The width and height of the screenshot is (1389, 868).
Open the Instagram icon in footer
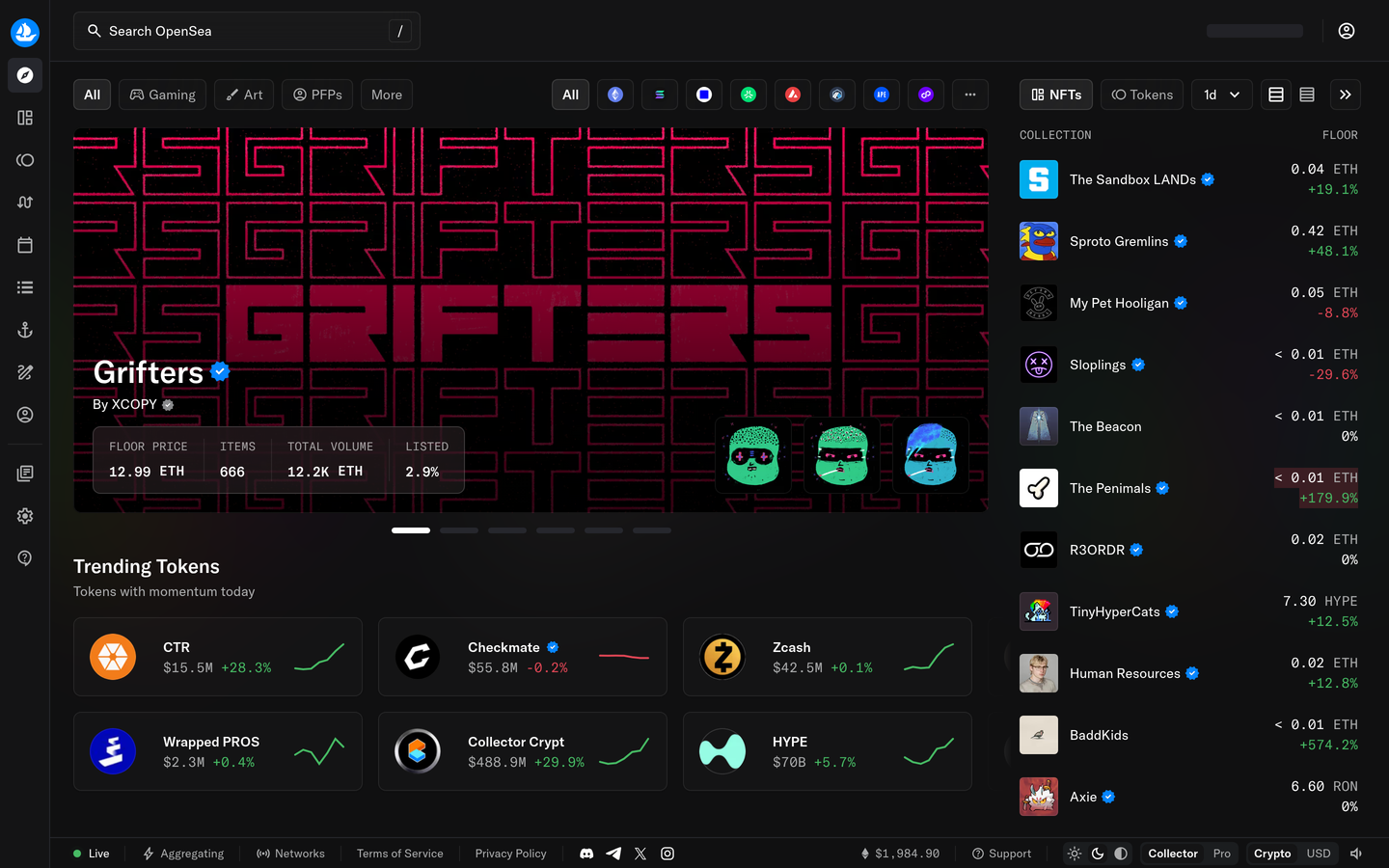point(667,854)
